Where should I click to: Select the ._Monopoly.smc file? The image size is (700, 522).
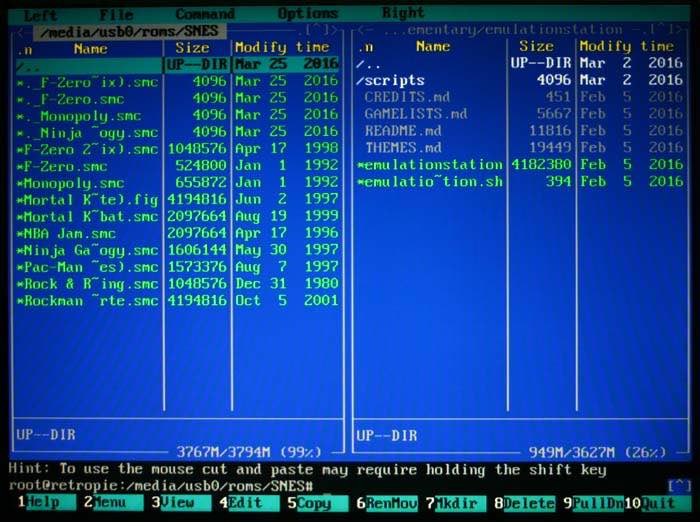coord(177,116)
